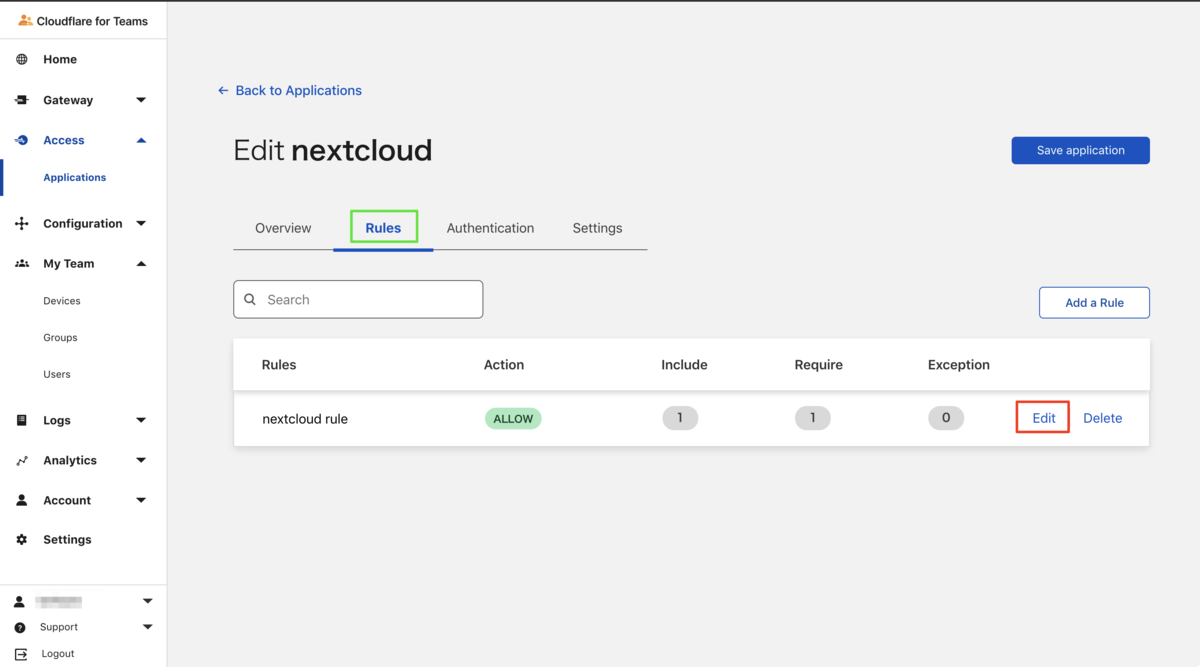
Task: Delete the nextcloud rule
Action: (1103, 418)
